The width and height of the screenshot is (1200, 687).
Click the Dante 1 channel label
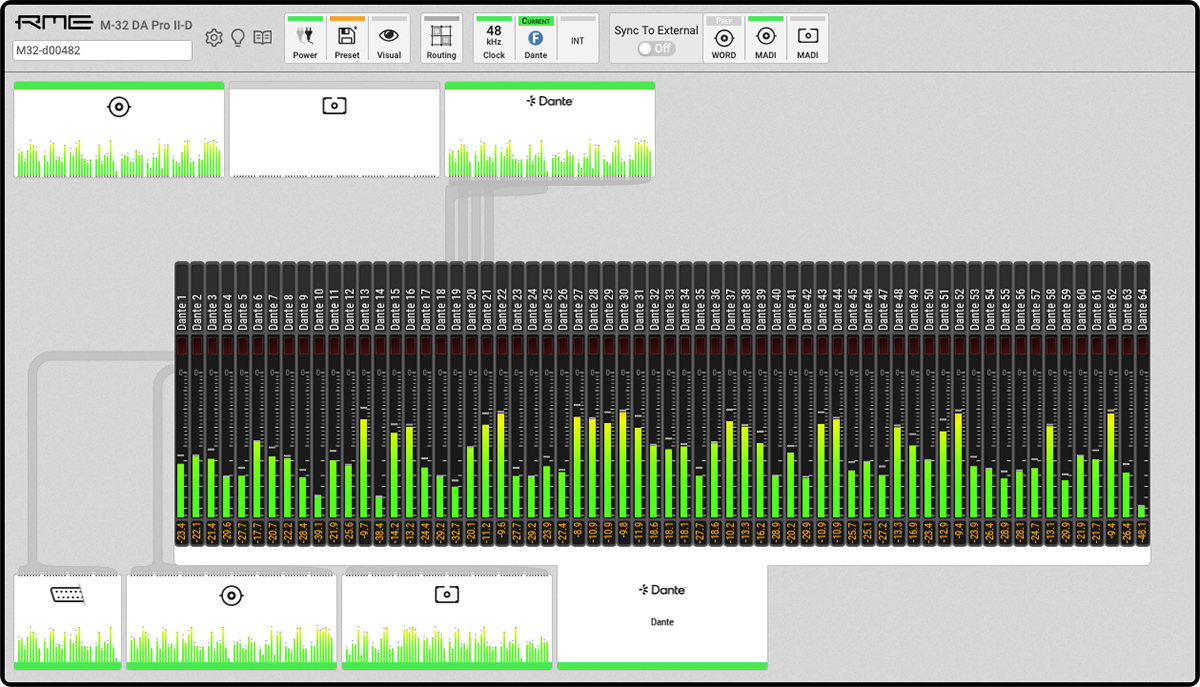[x=182, y=314]
